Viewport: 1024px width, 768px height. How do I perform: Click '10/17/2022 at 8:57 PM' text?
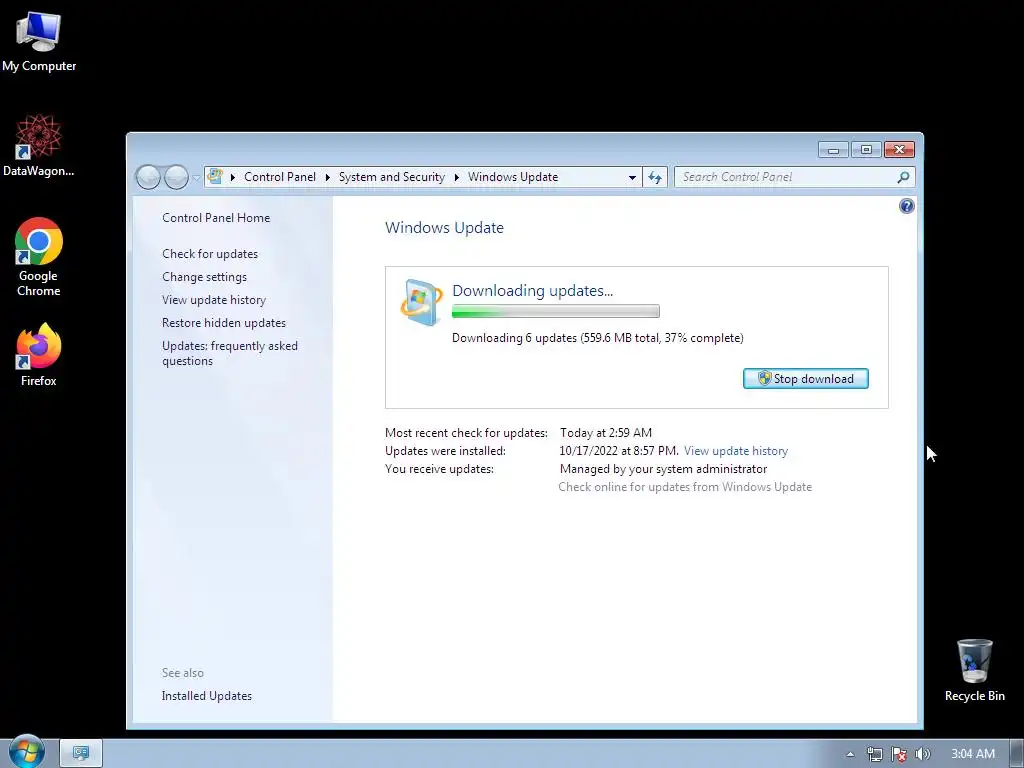[x=618, y=451]
